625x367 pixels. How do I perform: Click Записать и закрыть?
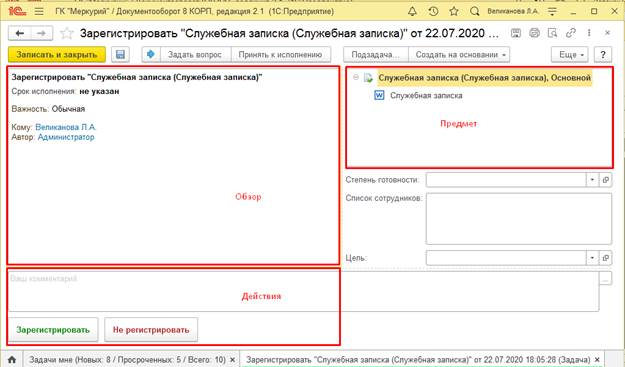point(57,55)
